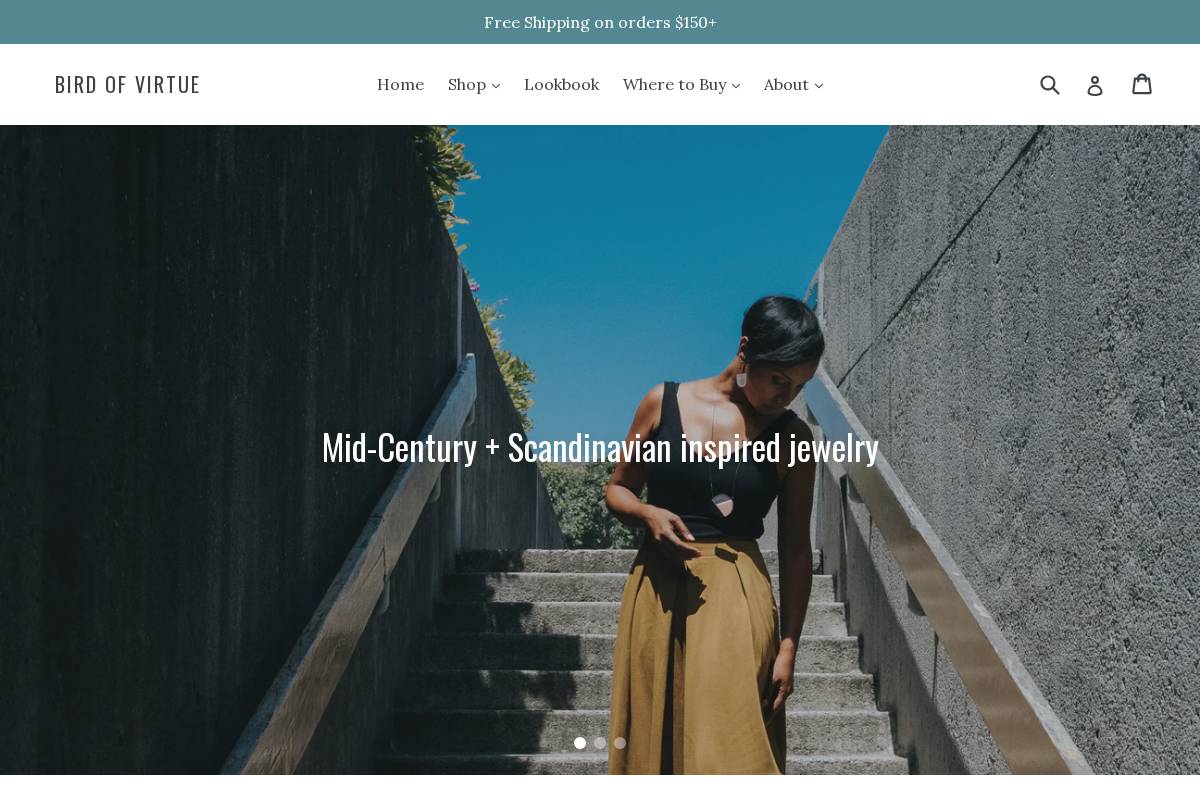Jump to the third slideshow dot
The height and width of the screenshot is (800, 1200).
coord(620,743)
